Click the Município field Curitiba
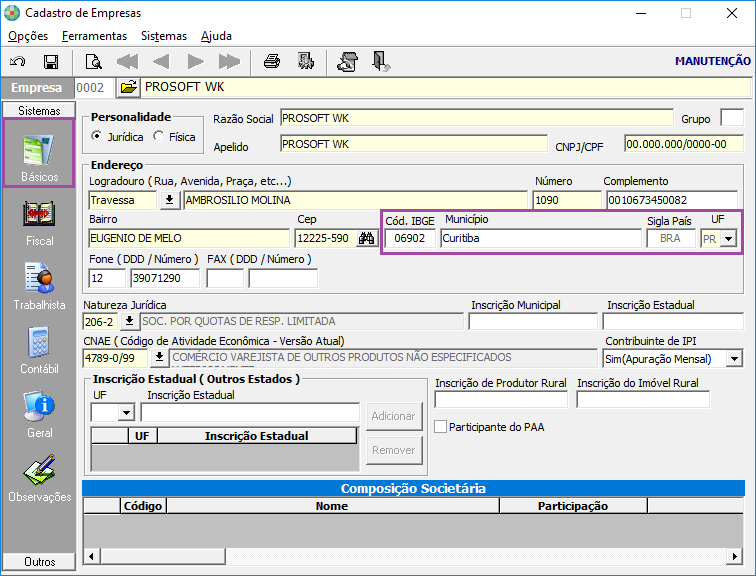Viewport: 756px width, 576px height. click(540, 238)
